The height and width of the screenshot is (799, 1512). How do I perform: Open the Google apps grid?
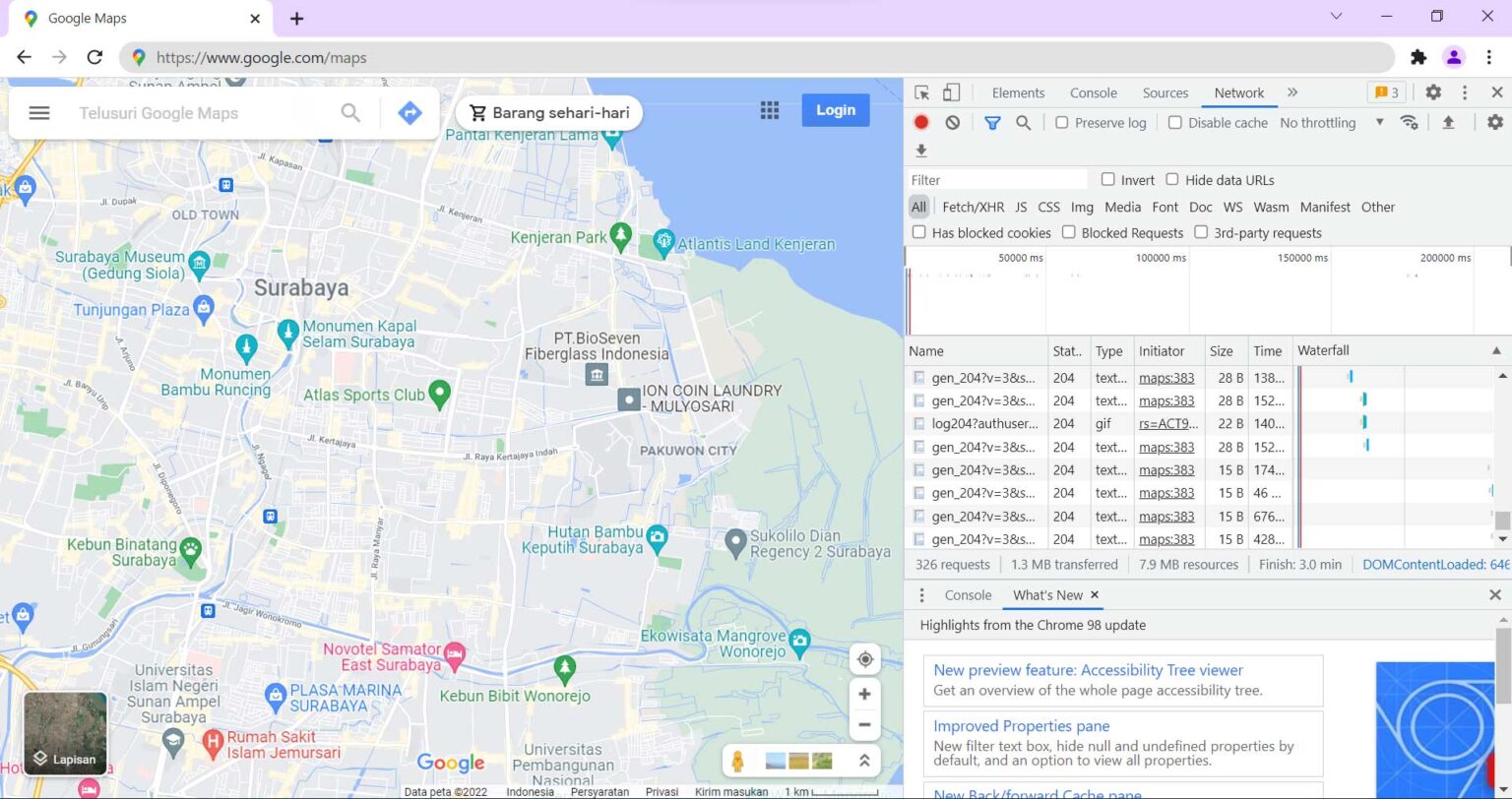(769, 109)
